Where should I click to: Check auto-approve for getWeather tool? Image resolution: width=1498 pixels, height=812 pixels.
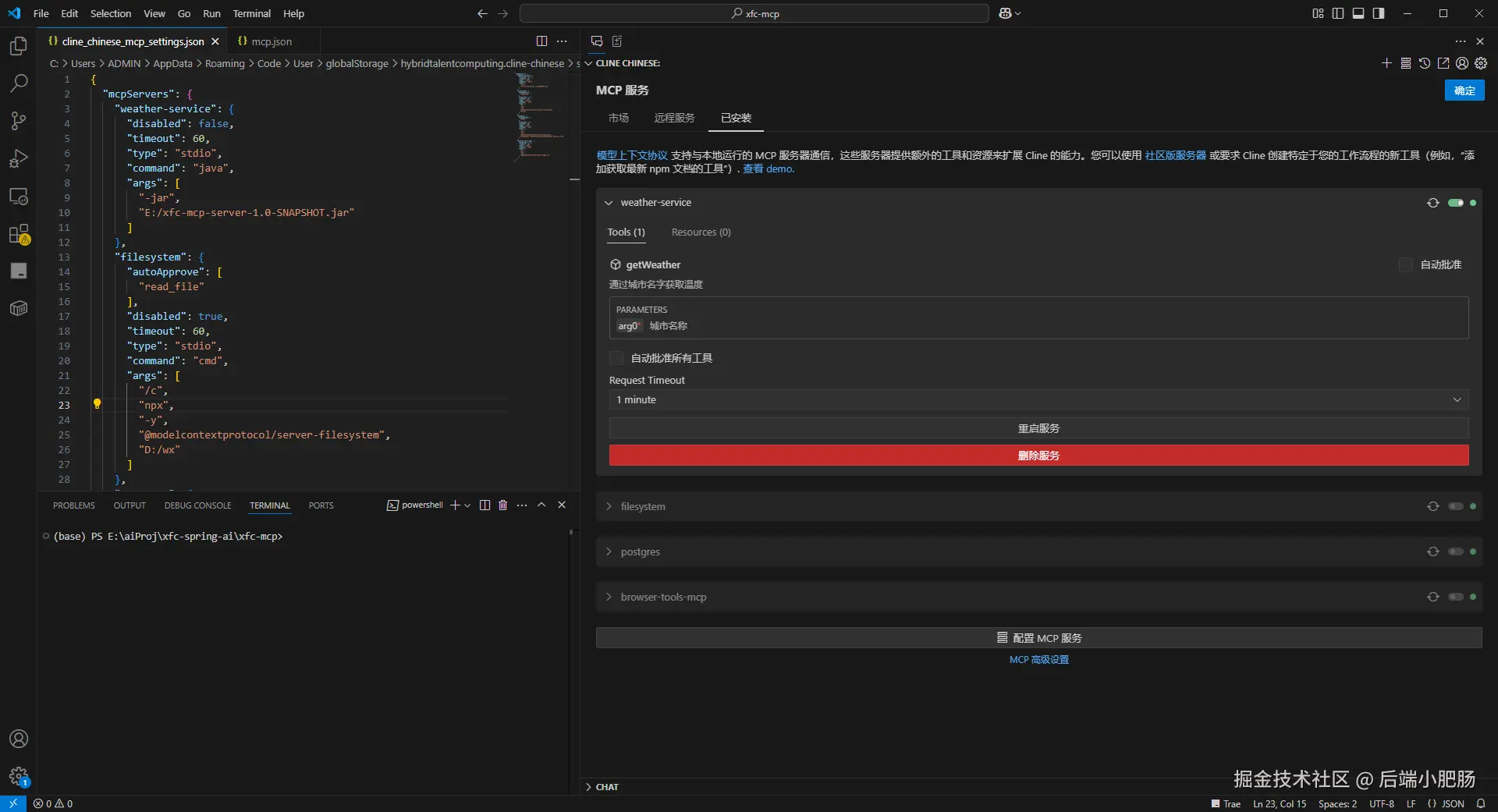click(1406, 264)
